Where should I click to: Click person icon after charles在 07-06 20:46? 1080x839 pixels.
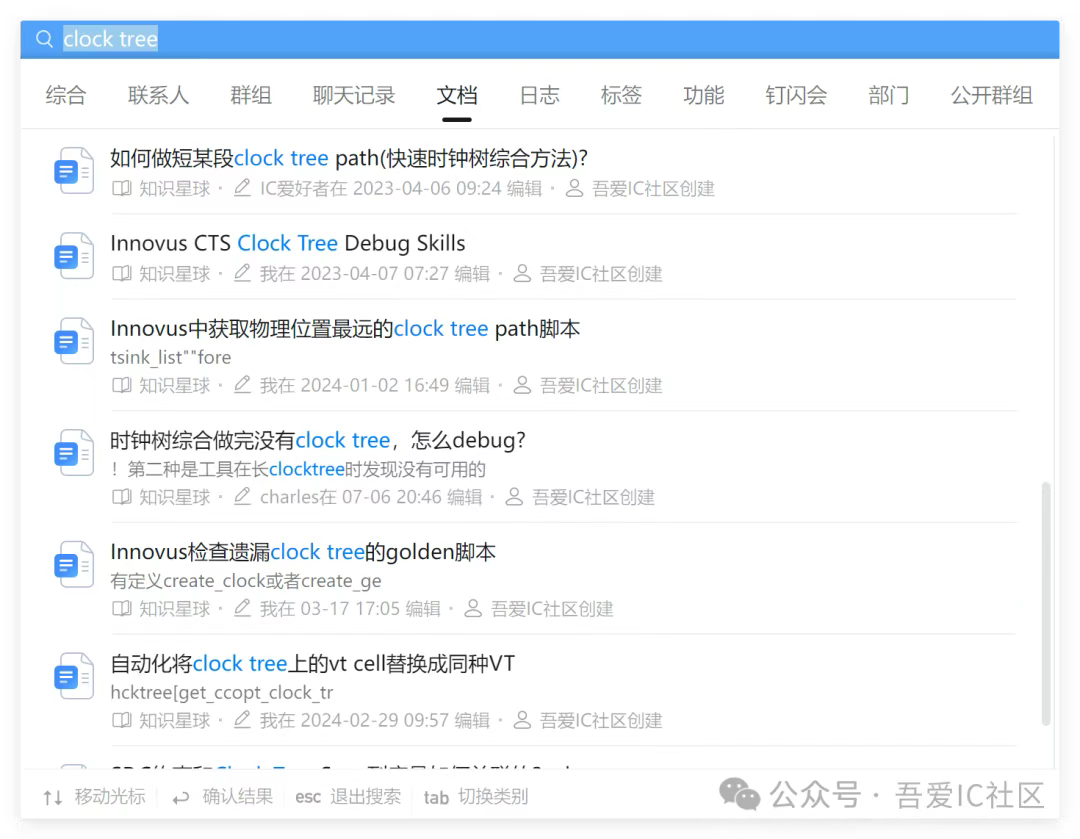(x=515, y=497)
